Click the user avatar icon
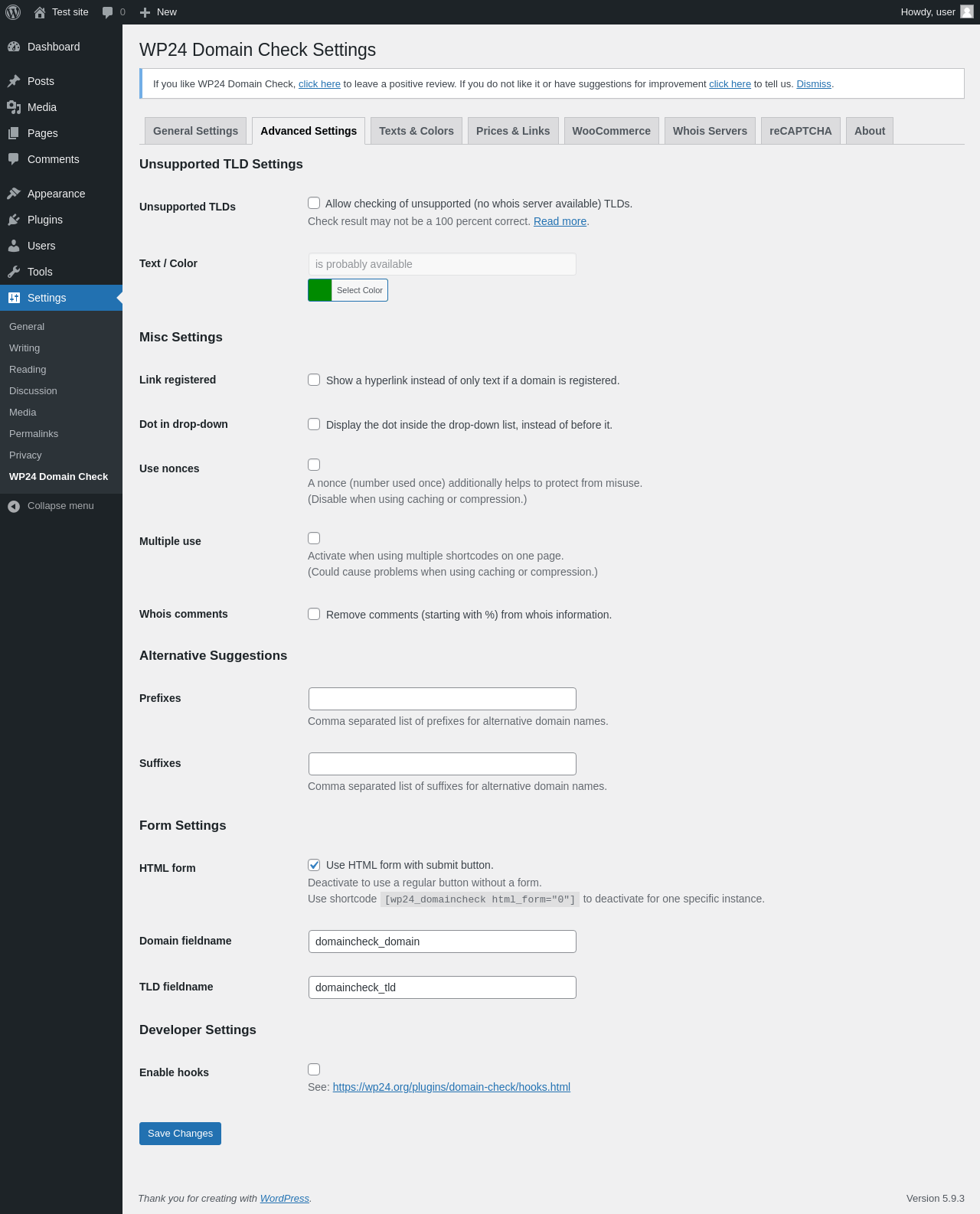Image resolution: width=980 pixels, height=1214 pixels. point(967,11)
